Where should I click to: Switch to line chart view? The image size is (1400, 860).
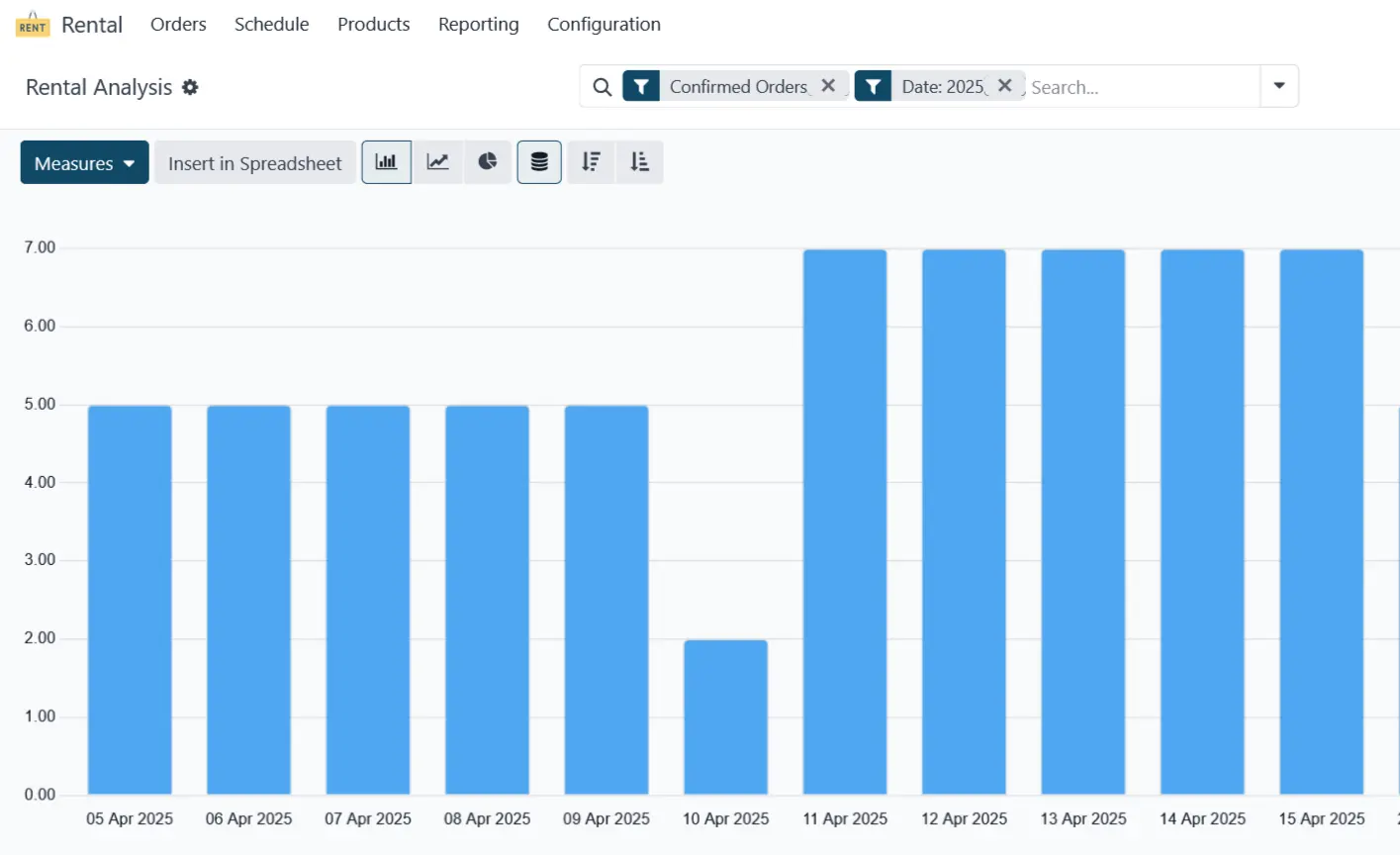[437, 162]
